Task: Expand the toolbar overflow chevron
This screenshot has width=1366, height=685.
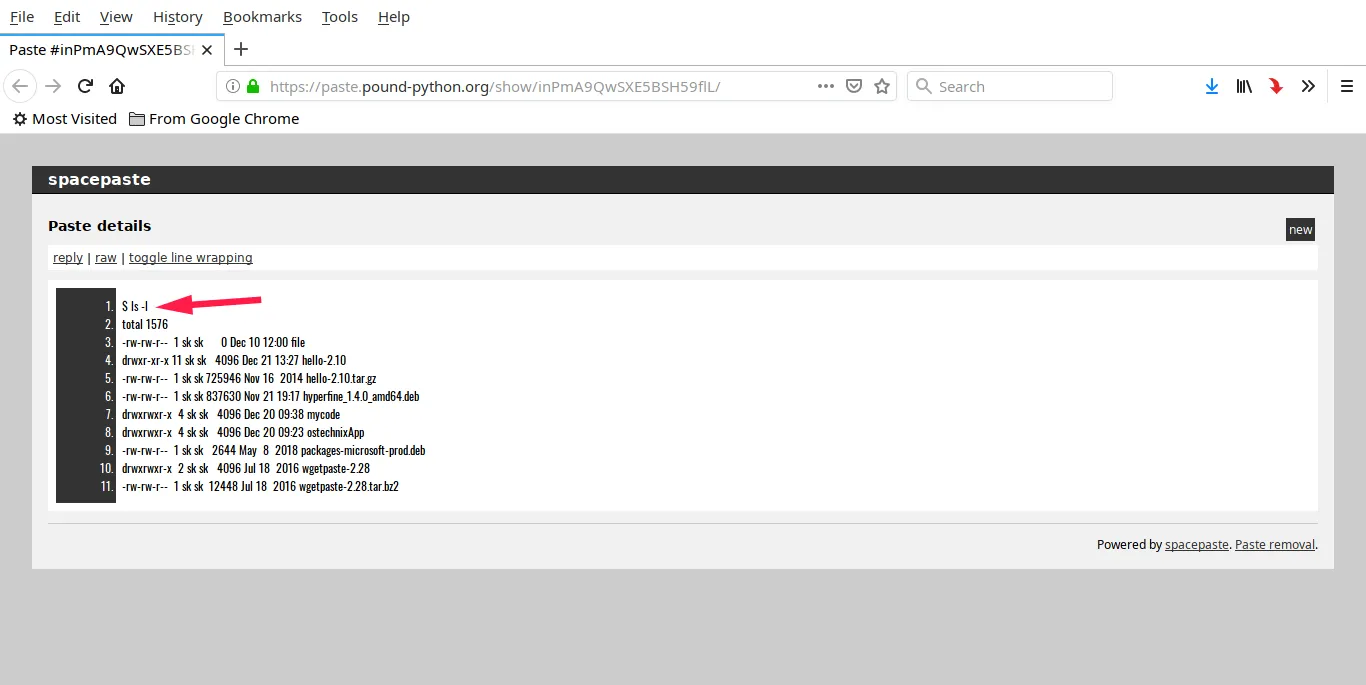Action: (x=1308, y=86)
